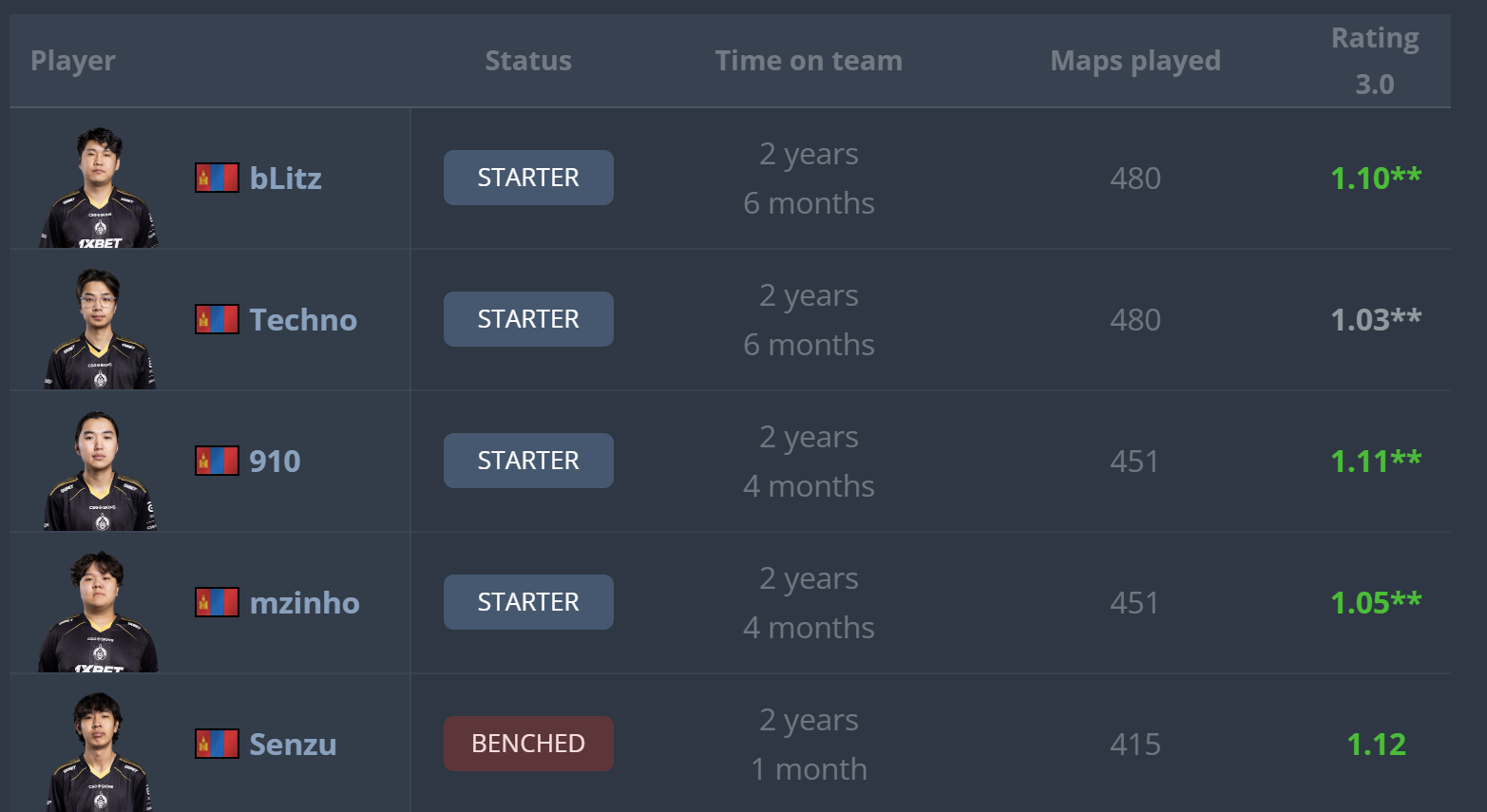
Task: Open Senzu's player photo
Action: (x=99, y=752)
